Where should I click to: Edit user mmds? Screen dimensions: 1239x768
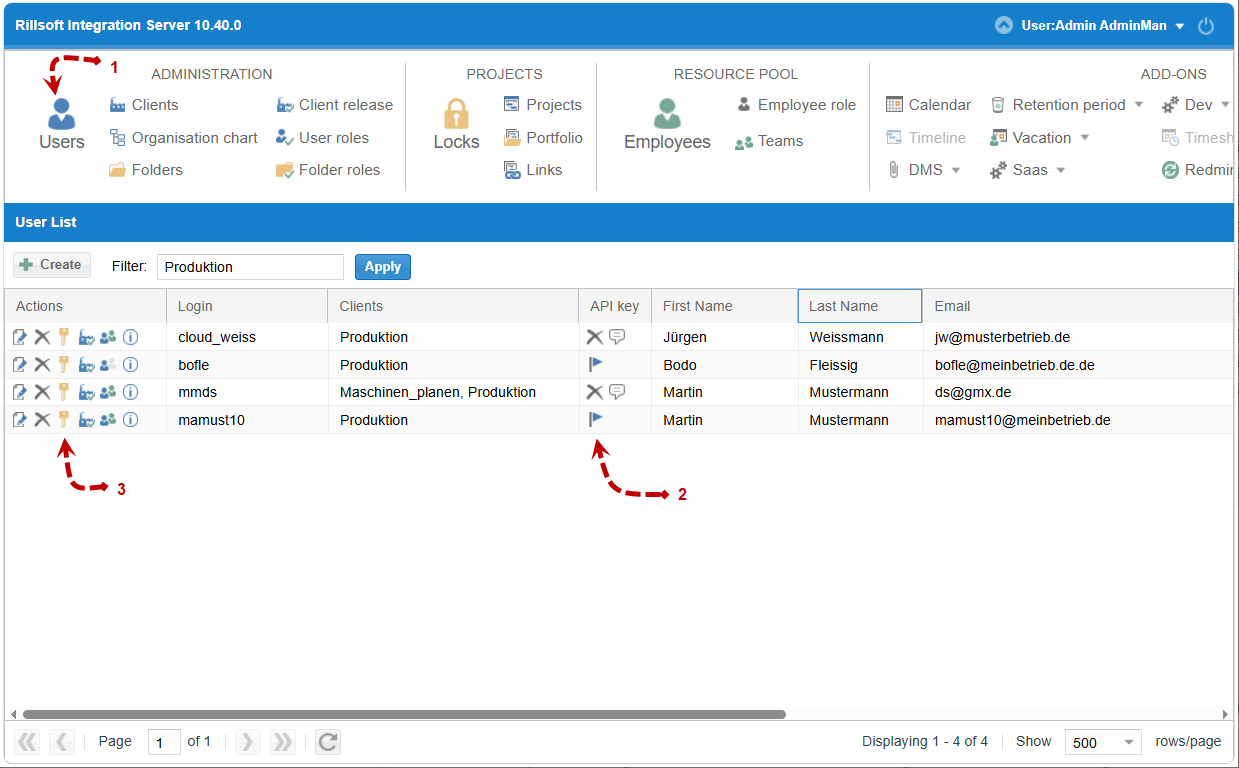point(20,392)
